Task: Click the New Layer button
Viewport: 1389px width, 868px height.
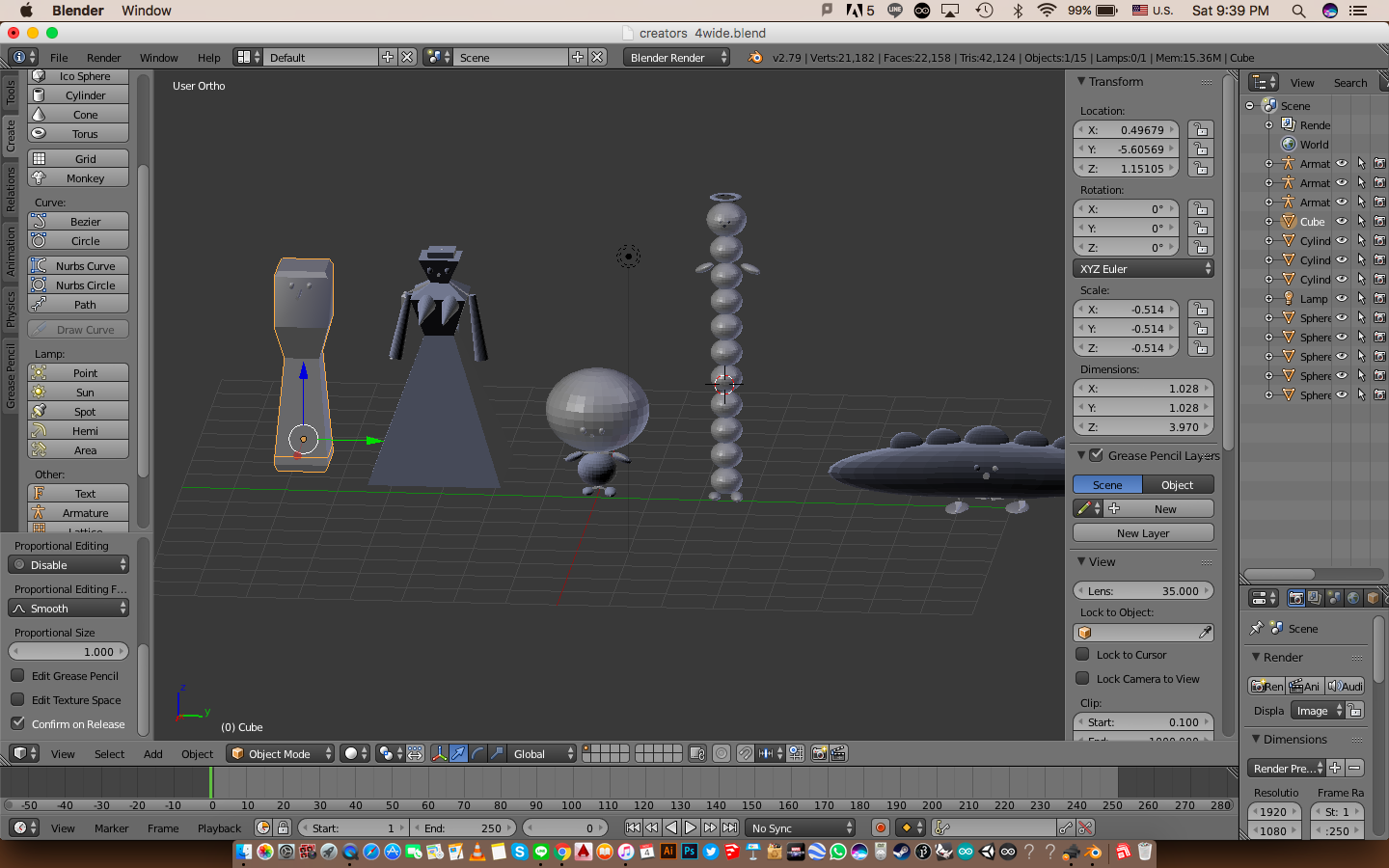Action: [x=1143, y=533]
